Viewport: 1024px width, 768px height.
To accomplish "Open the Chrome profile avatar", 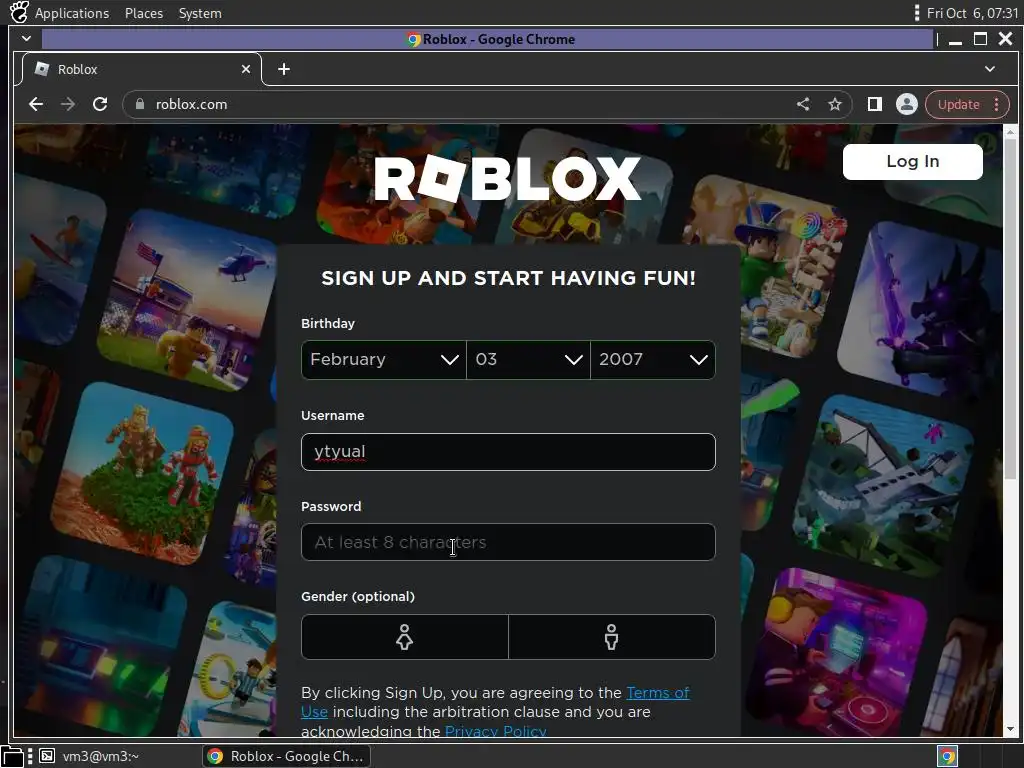I will (x=906, y=104).
